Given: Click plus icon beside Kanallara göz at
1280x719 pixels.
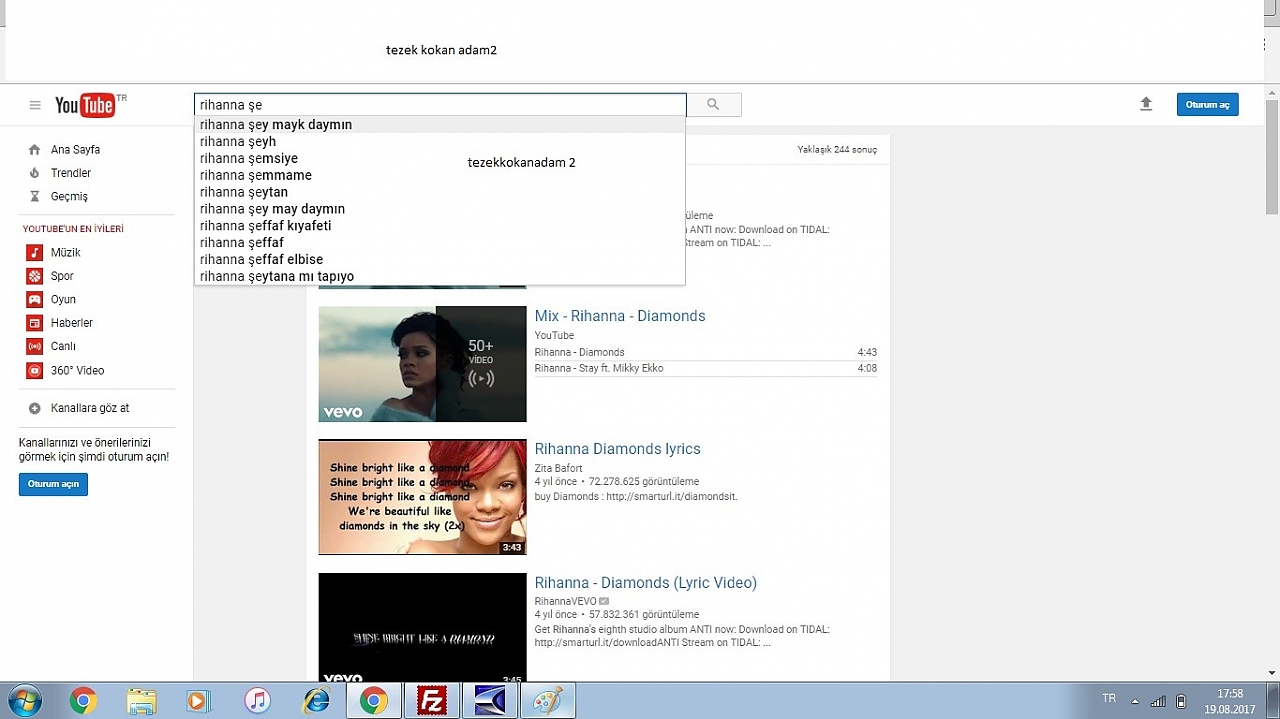Looking at the screenshot, I should [x=35, y=408].
